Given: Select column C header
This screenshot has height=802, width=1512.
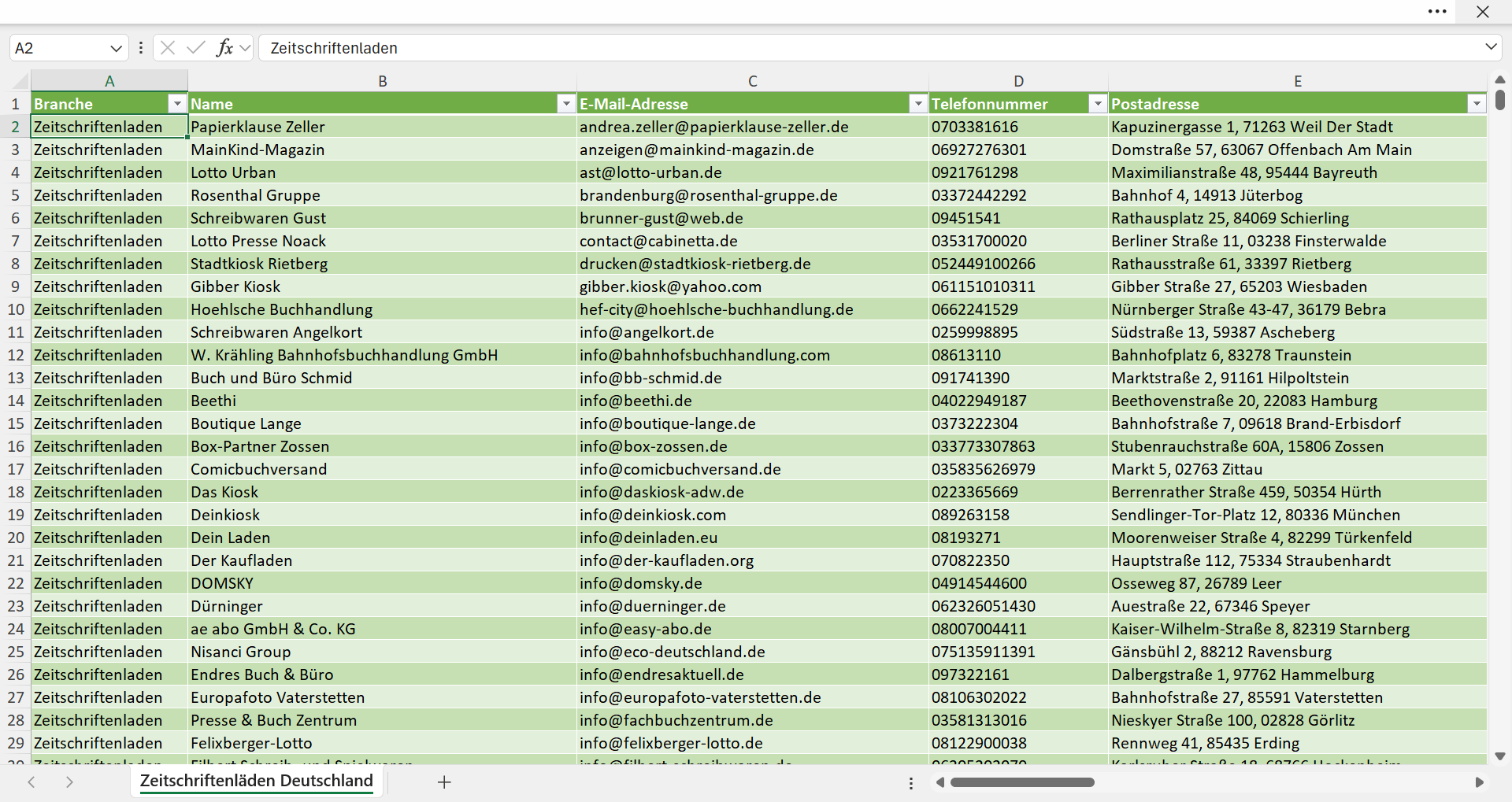Looking at the screenshot, I should [753, 81].
